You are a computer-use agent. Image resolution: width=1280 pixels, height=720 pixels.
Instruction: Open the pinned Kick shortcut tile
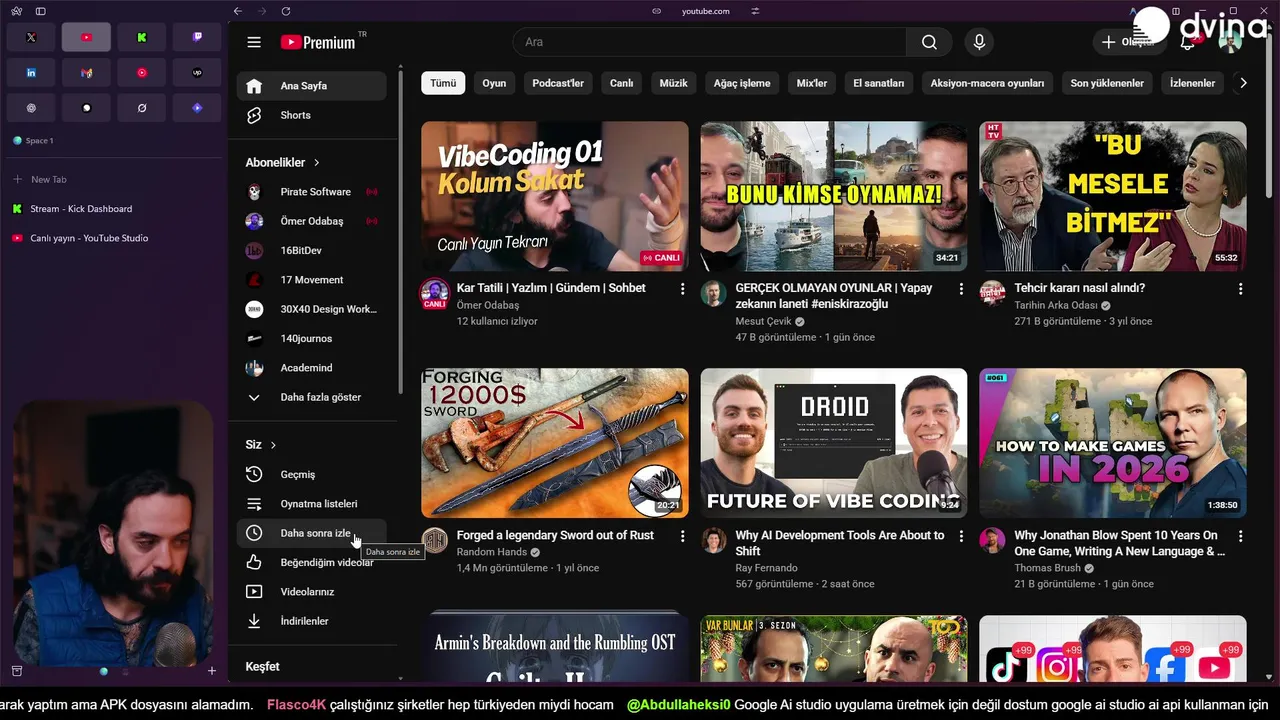[142, 37]
